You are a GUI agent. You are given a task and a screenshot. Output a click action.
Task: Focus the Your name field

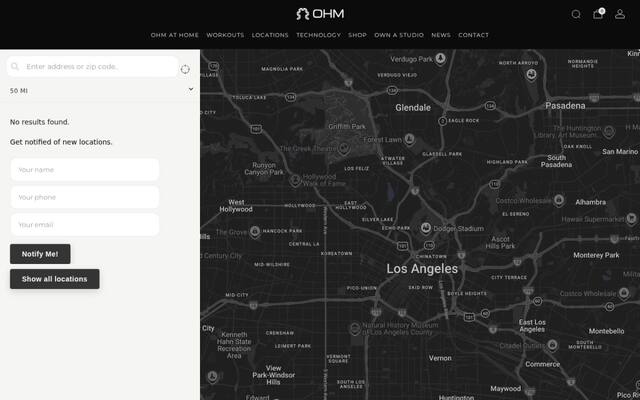pos(84,169)
